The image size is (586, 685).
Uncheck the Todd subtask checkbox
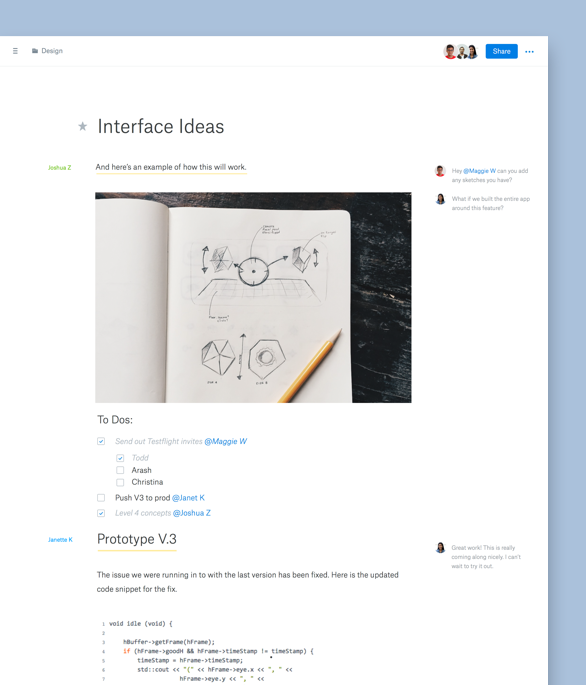tap(120, 458)
